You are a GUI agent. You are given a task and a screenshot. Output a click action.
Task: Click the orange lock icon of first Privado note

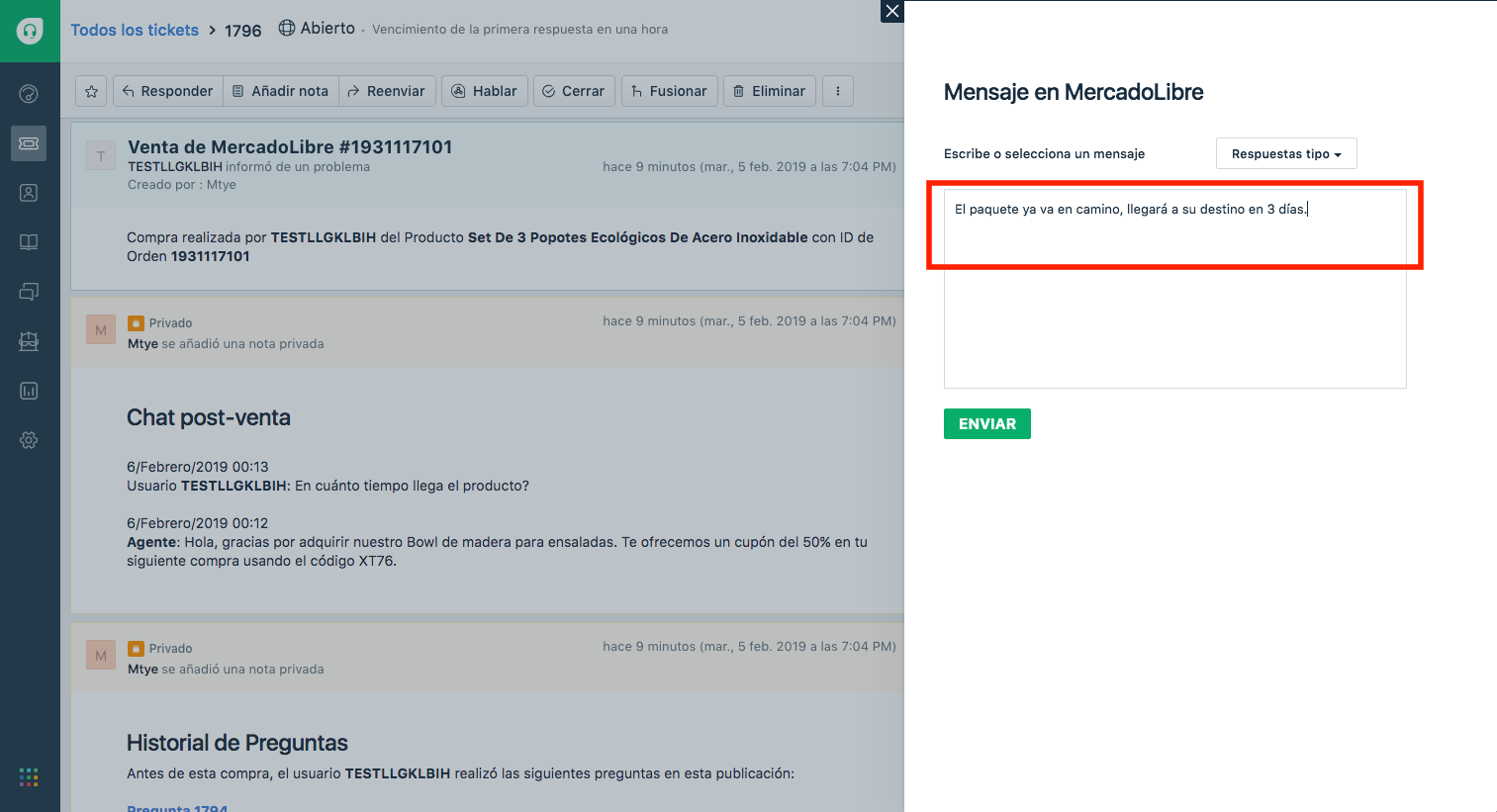point(136,323)
